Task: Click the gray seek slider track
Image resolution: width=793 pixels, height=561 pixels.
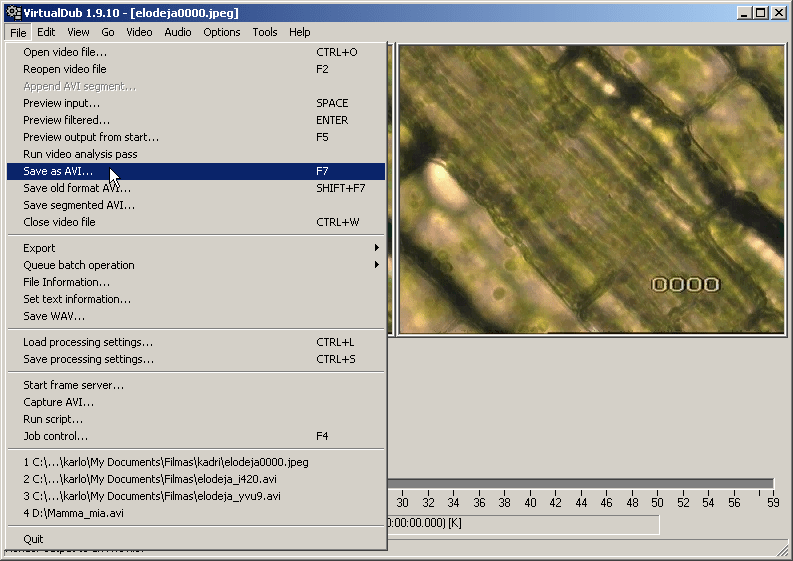Action: pyautogui.click(x=580, y=484)
